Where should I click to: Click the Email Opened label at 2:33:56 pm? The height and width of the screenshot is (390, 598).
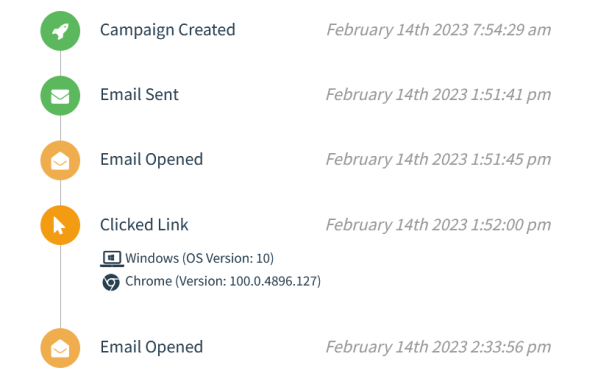(151, 347)
